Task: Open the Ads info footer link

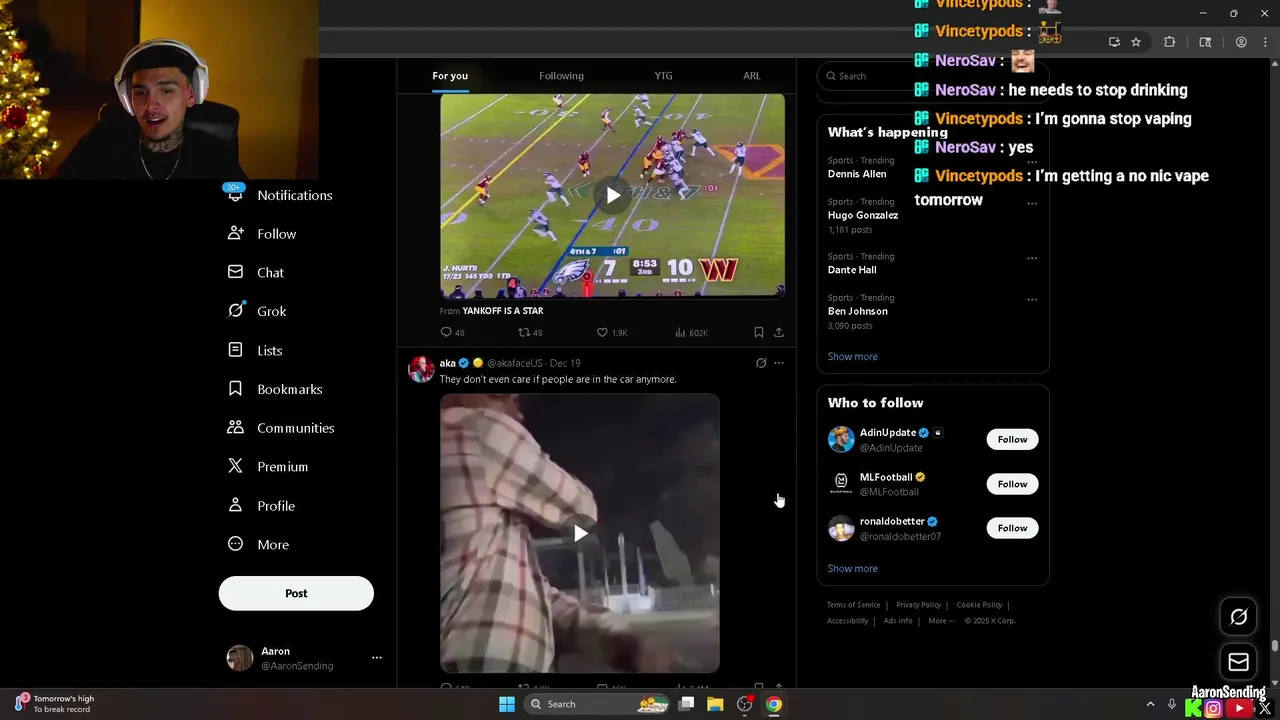Action: (898, 621)
